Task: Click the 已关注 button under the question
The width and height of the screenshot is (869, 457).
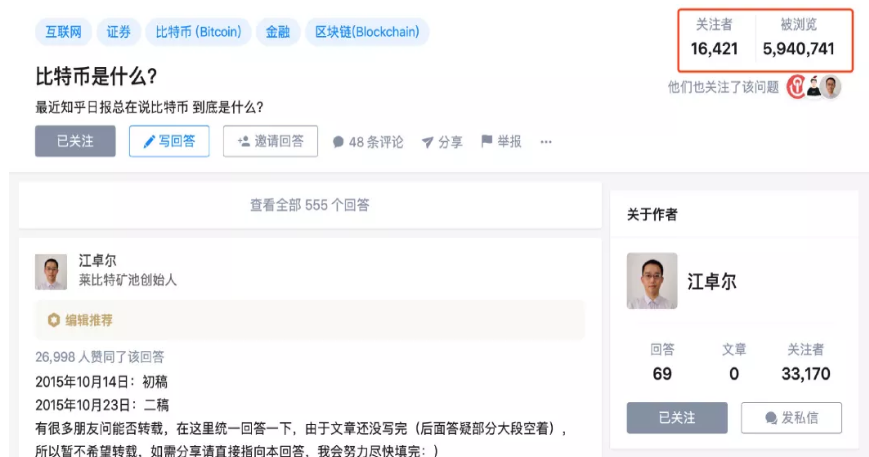Action: coord(75,141)
